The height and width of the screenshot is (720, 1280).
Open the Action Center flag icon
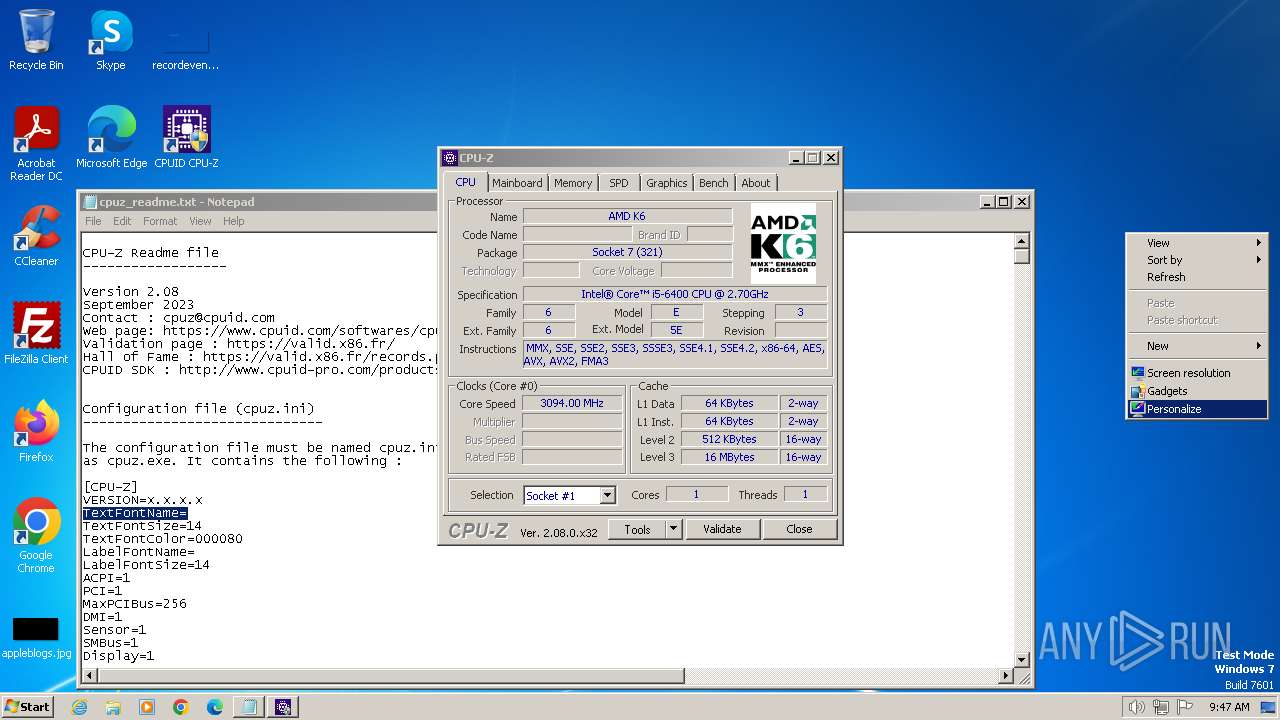(1184, 707)
